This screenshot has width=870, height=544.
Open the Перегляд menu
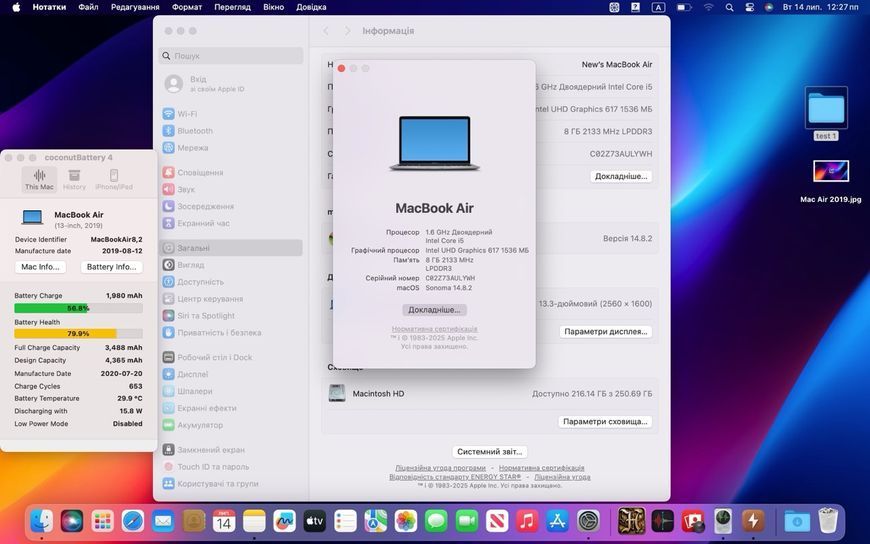point(232,7)
